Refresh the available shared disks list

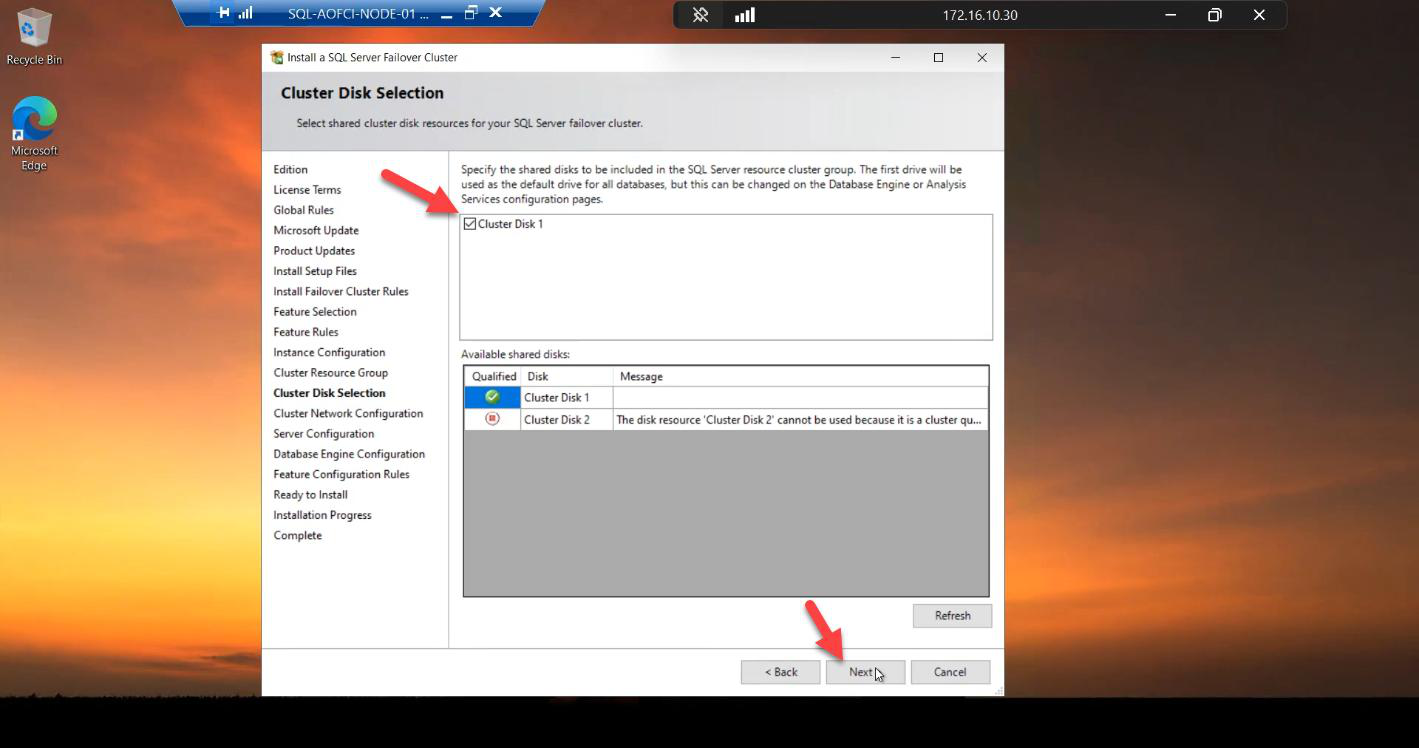tap(952, 616)
